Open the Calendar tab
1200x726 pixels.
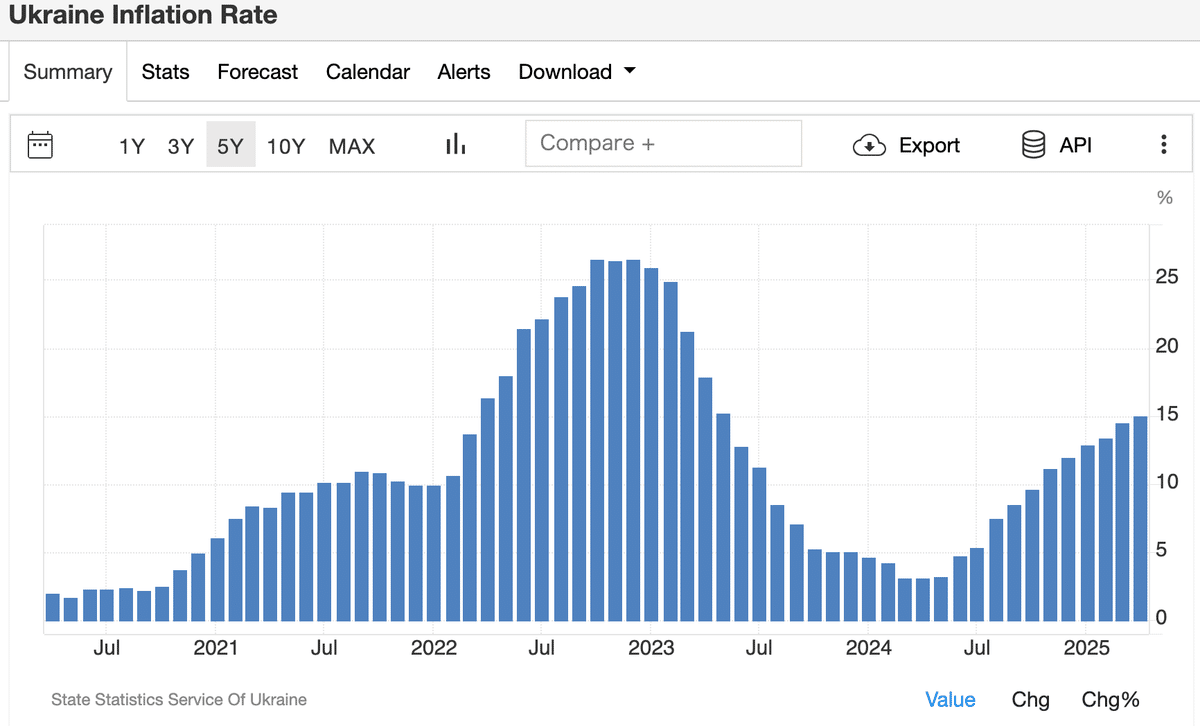368,72
